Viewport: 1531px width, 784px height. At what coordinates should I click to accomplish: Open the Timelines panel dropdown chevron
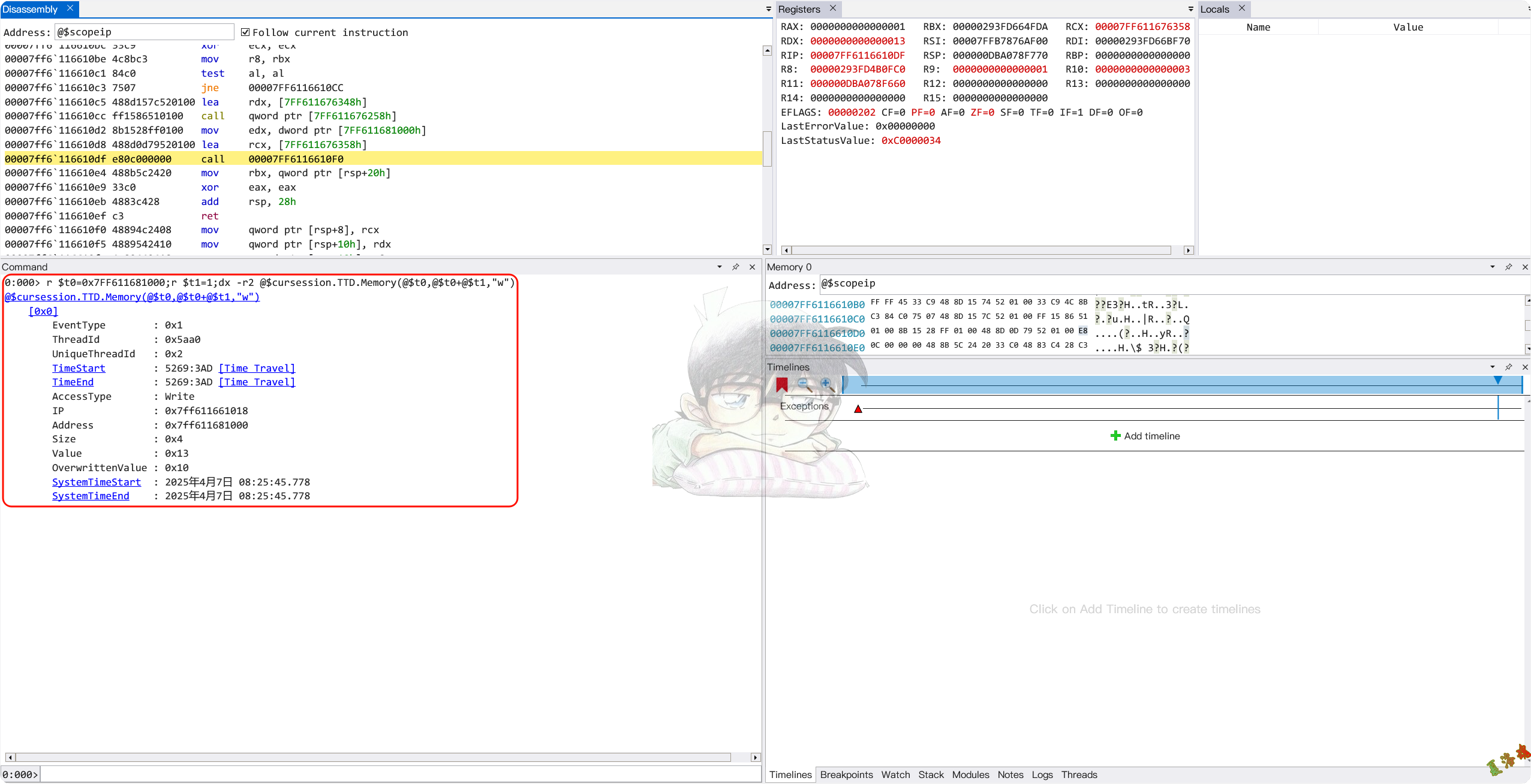click(x=1492, y=367)
